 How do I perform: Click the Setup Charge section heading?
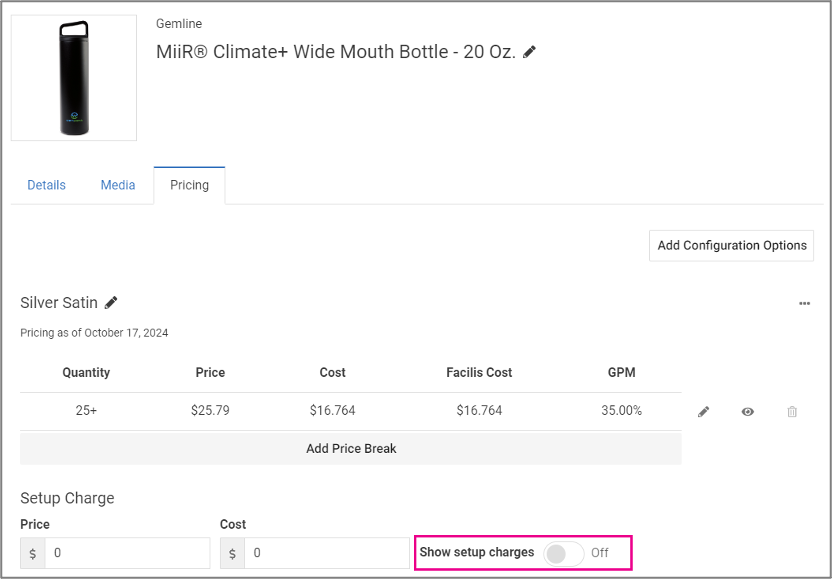click(67, 498)
